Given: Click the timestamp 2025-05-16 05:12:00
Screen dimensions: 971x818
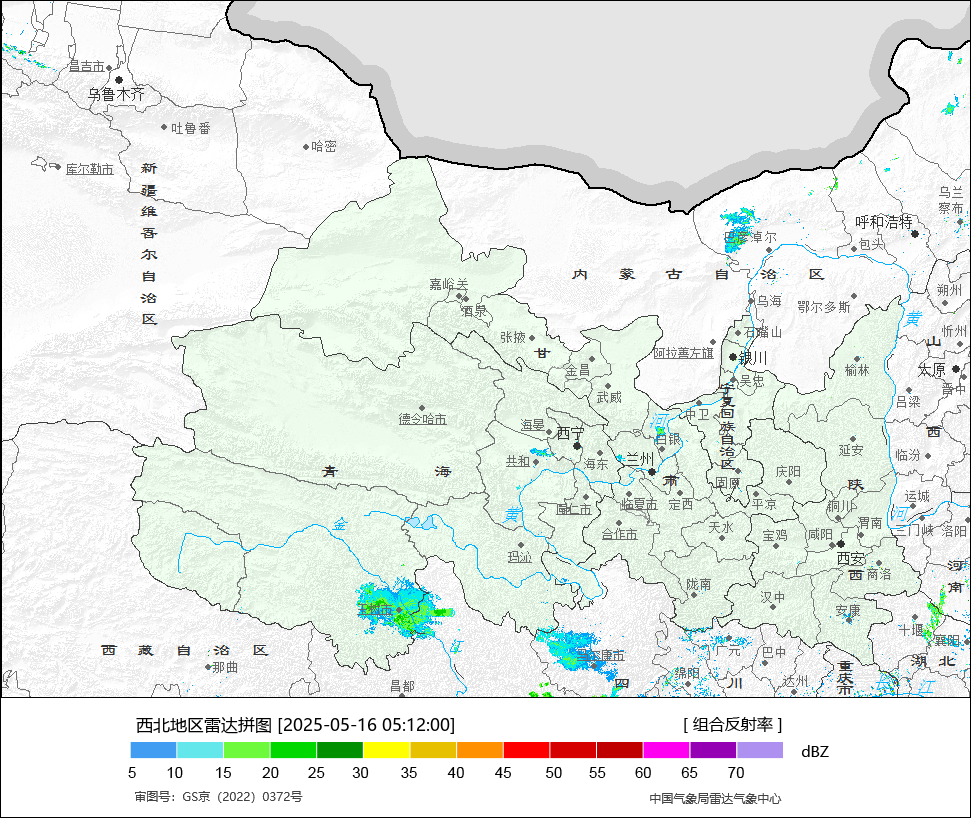Looking at the screenshot, I should pyautogui.click(x=367, y=724).
